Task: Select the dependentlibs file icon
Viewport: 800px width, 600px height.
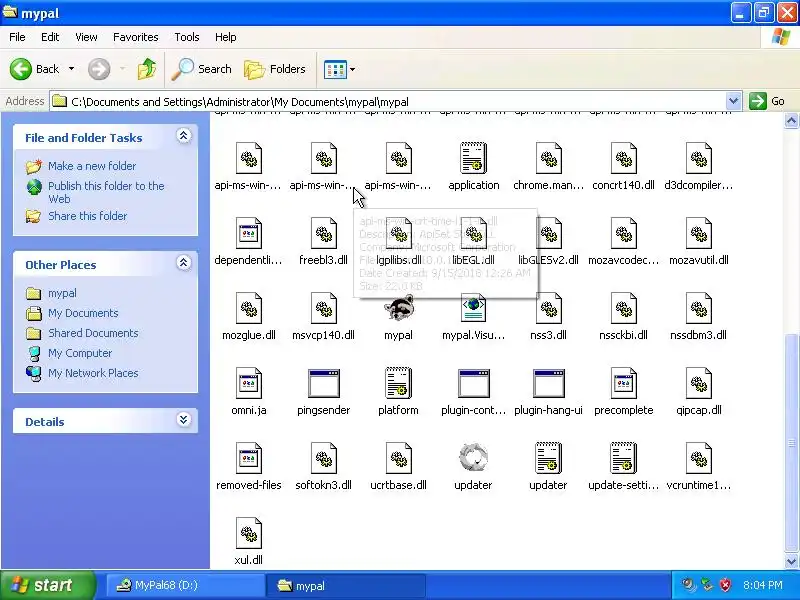Action: tap(248, 233)
